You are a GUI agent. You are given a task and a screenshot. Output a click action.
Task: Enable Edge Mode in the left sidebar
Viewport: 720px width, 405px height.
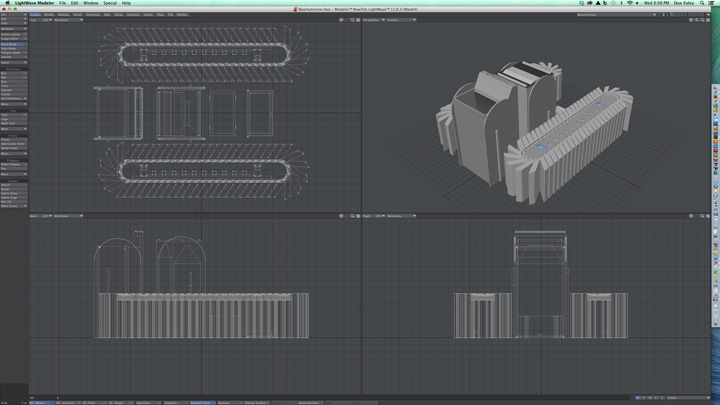(13, 50)
